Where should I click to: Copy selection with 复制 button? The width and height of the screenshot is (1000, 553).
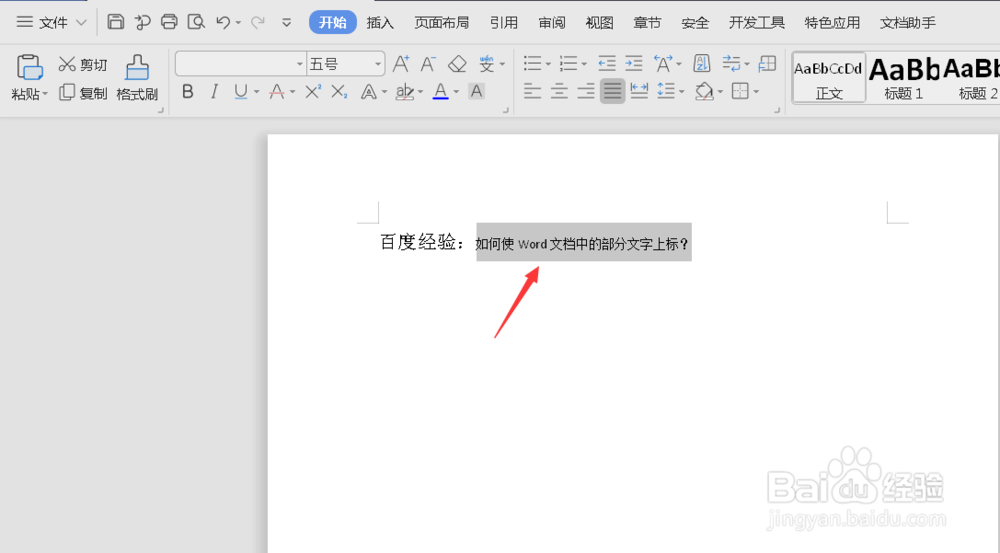(x=83, y=93)
